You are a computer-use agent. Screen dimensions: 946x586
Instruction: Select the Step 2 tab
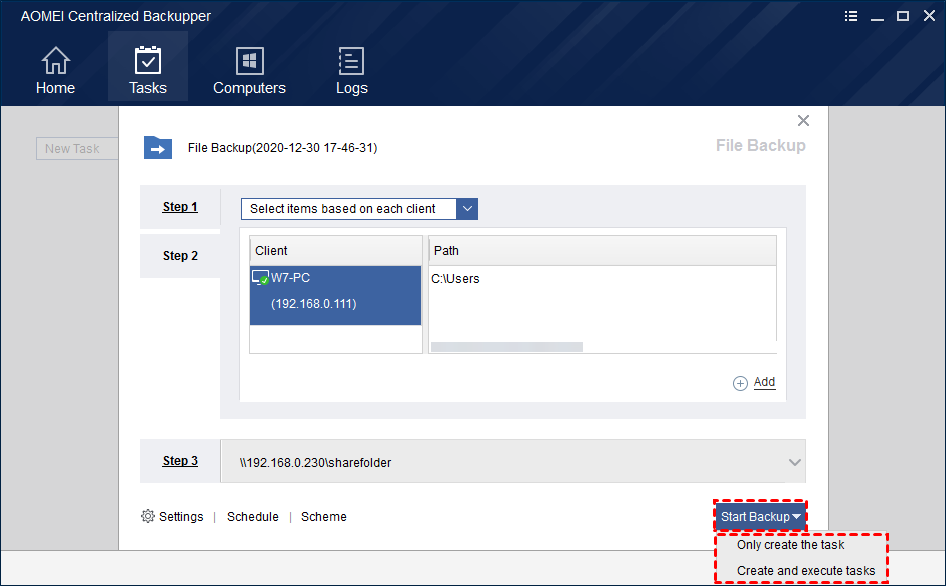[x=180, y=256]
